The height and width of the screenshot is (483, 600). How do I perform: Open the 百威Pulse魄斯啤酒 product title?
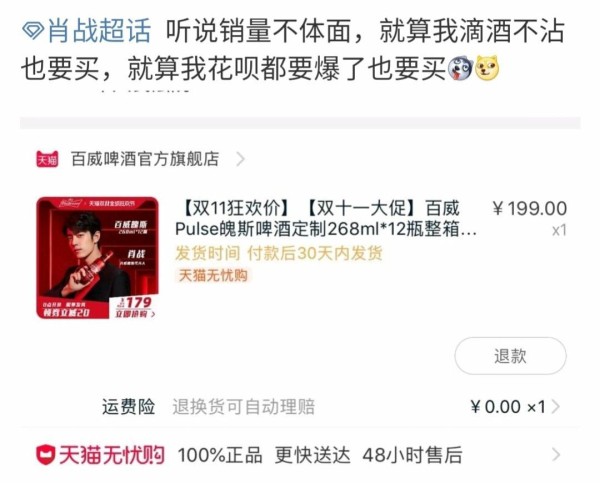coord(326,219)
